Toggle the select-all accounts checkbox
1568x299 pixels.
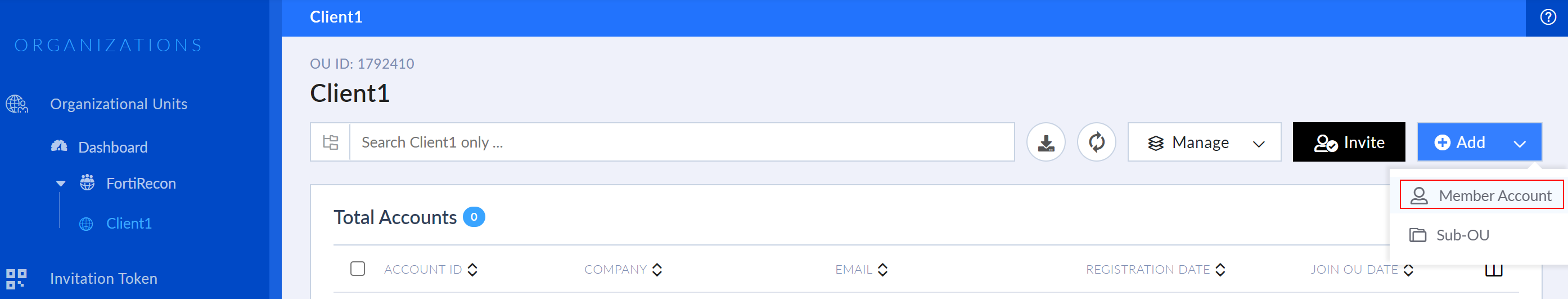(357, 269)
